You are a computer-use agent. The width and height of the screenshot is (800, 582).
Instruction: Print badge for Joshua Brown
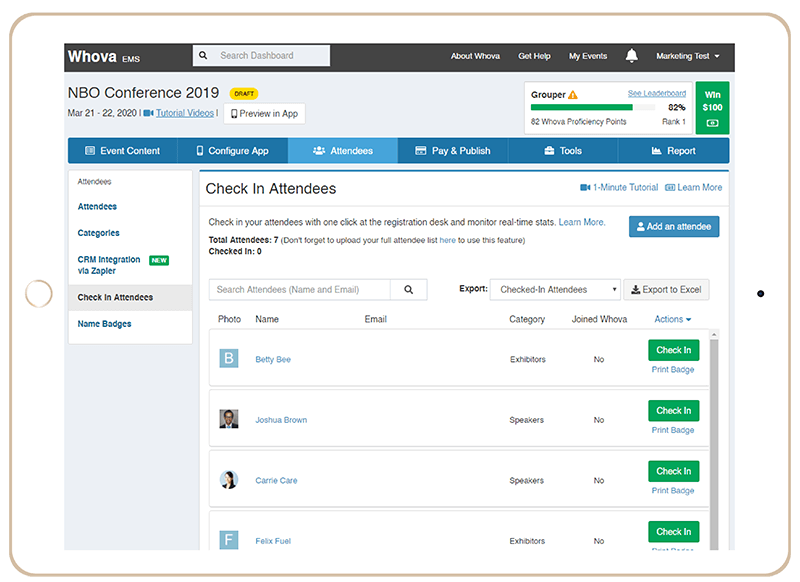(672, 430)
